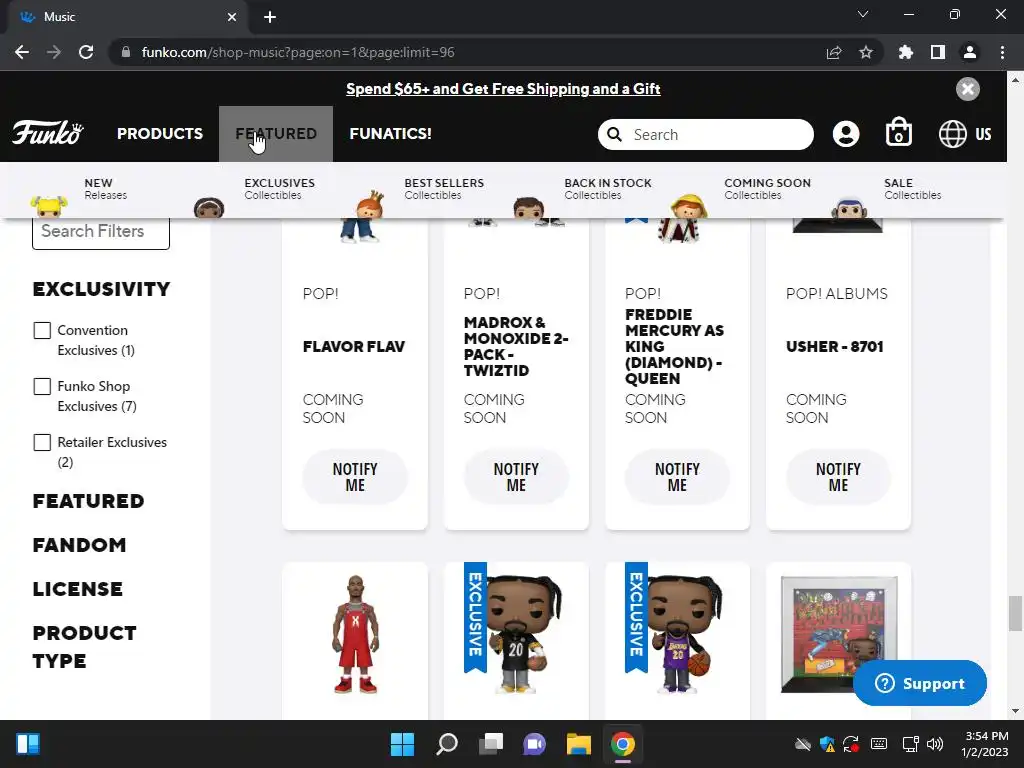Viewport: 1024px width, 768px height.
Task: Open File Explorer from the taskbar
Action: point(579,744)
